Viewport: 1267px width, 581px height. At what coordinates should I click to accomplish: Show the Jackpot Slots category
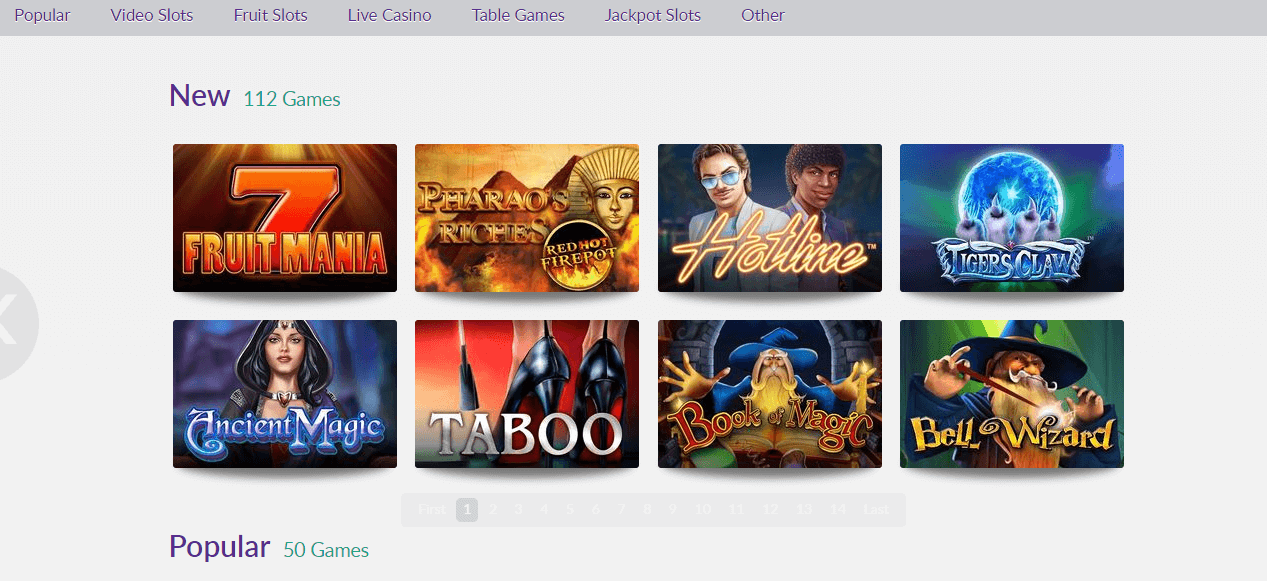tap(653, 16)
